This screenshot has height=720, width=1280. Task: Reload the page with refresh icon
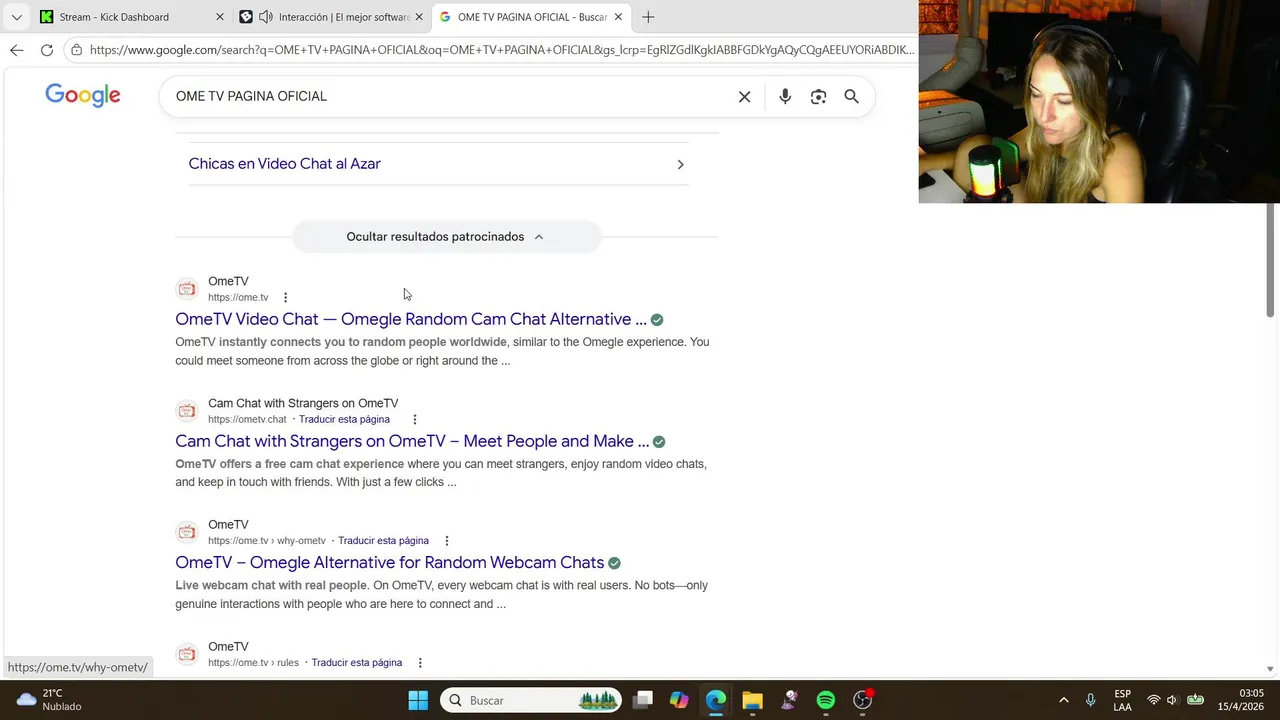pos(47,50)
